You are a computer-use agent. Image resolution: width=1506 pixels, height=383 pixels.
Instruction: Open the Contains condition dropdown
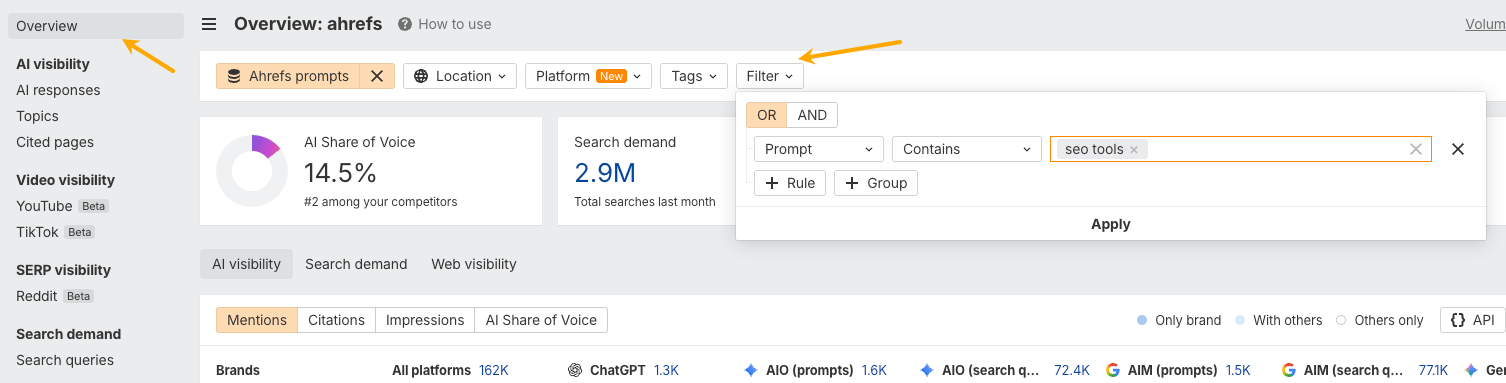click(x=967, y=149)
